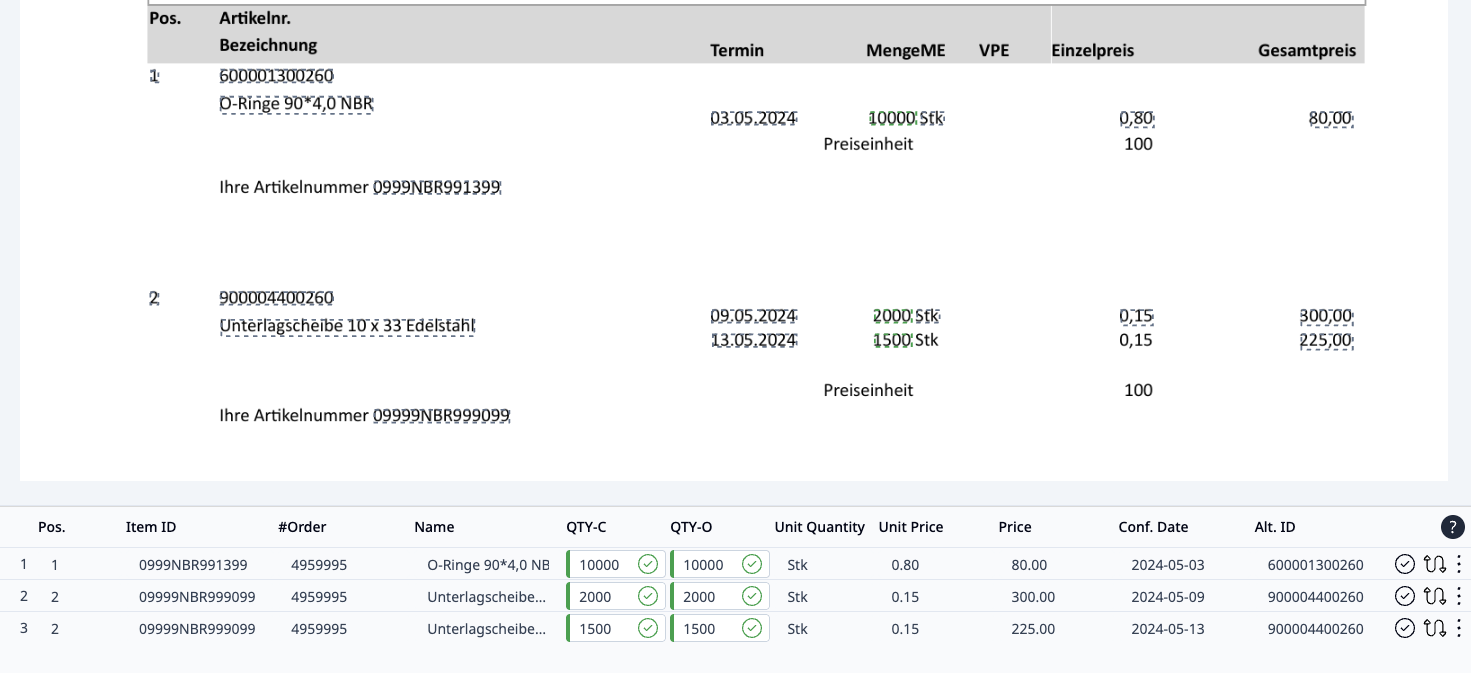Open three-dot more menu for row 1
This screenshot has height=673, width=1471.
click(x=1459, y=564)
